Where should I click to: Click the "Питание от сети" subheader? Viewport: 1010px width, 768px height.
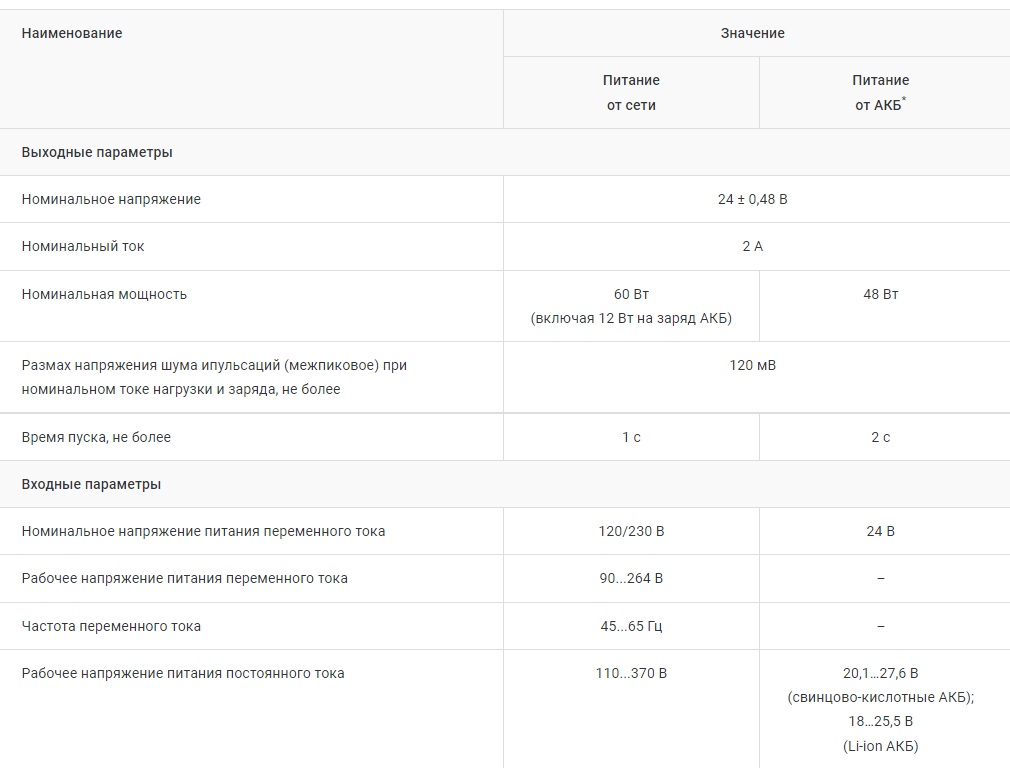pos(631,92)
